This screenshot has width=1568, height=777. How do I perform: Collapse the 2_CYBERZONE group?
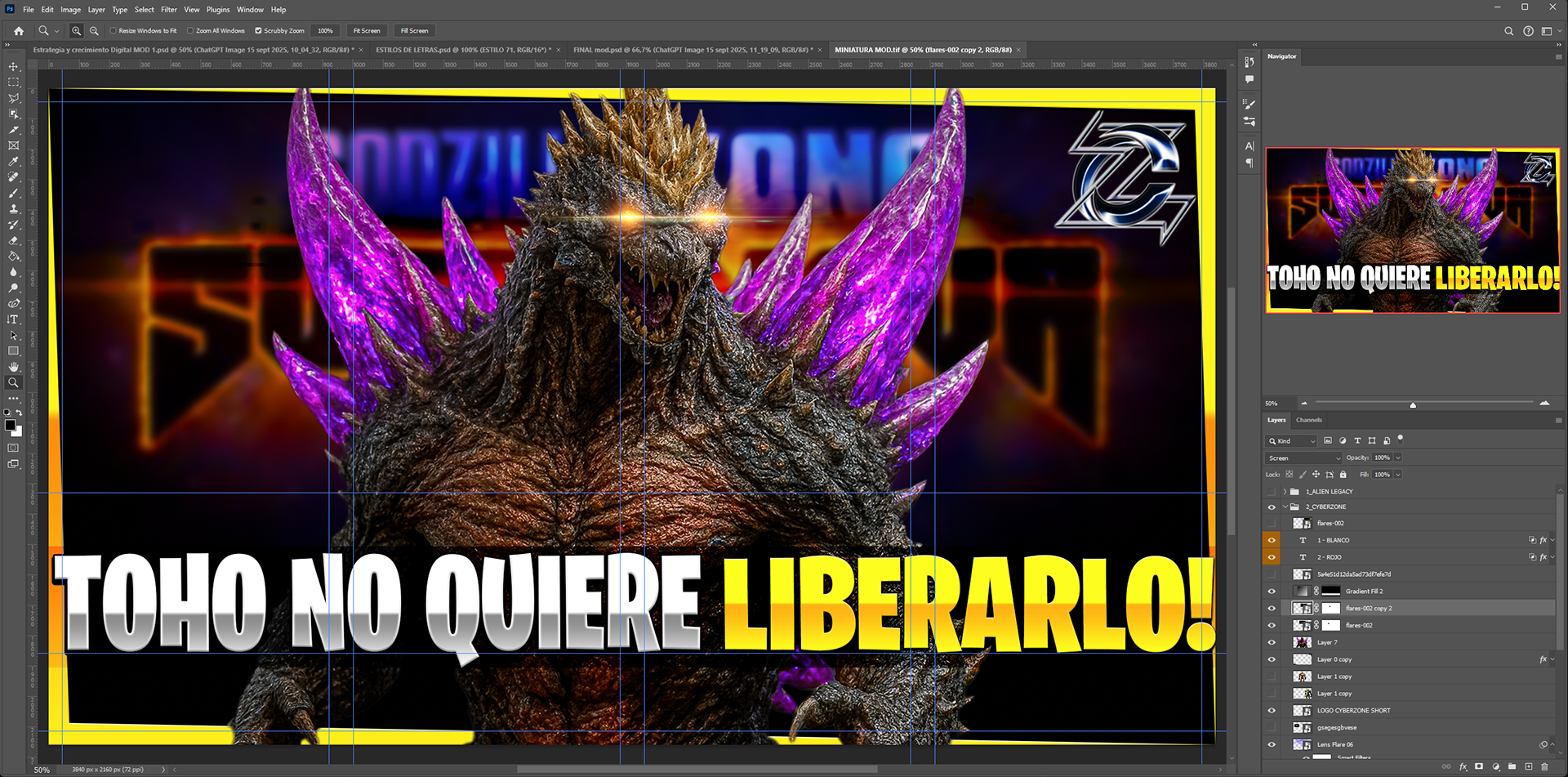coord(1285,507)
